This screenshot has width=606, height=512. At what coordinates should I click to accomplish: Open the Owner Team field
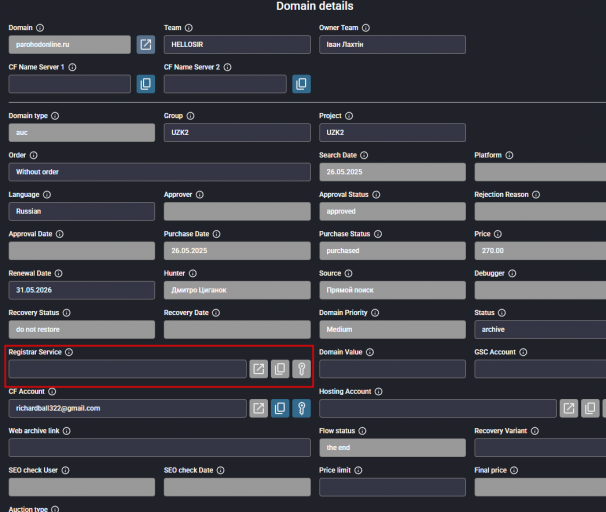click(392, 44)
